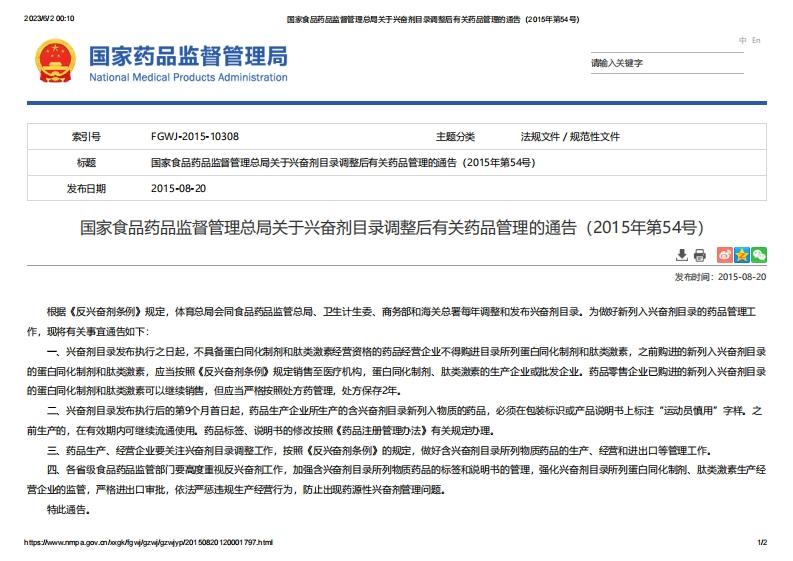
Task: Click the 法规文件 / 规范性文件 category value
Action: click(x=570, y=137)
